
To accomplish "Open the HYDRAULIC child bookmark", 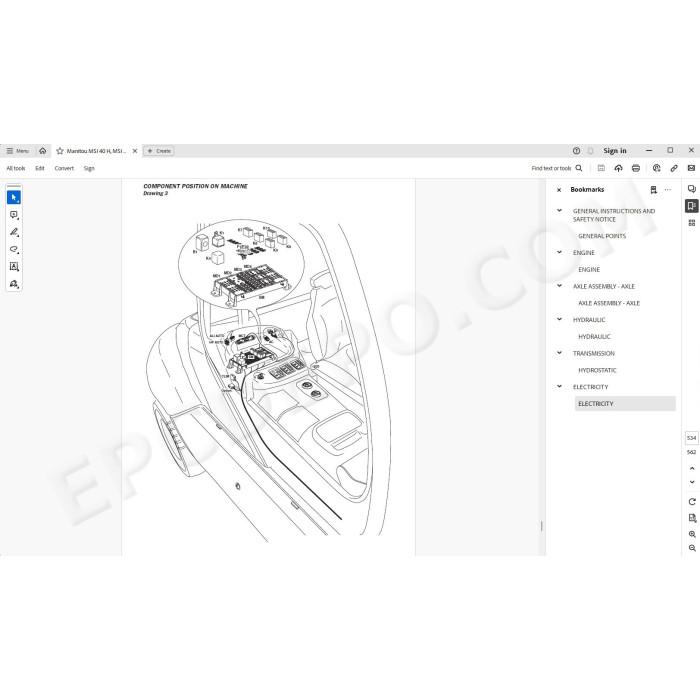I will click(x=594, y=337).
